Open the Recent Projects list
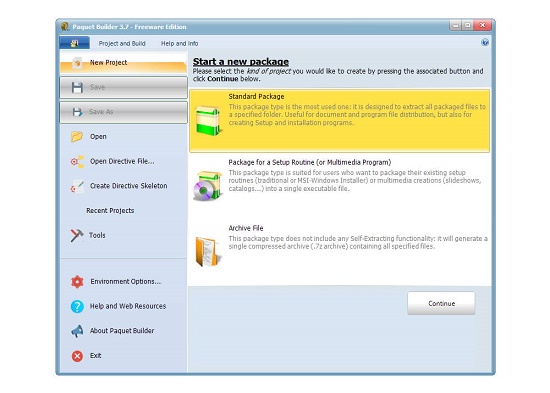Viewport: 550px width, 393px height. pos(110,211)
